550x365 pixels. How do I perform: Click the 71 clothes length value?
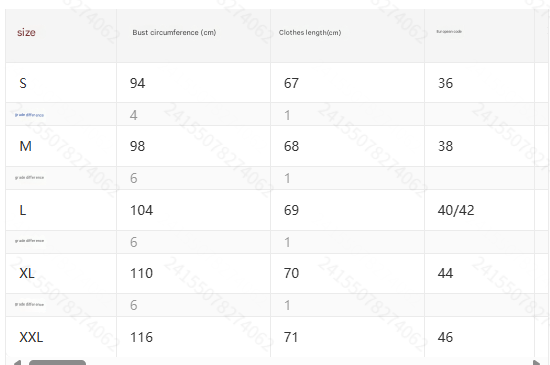coord(291,337)
